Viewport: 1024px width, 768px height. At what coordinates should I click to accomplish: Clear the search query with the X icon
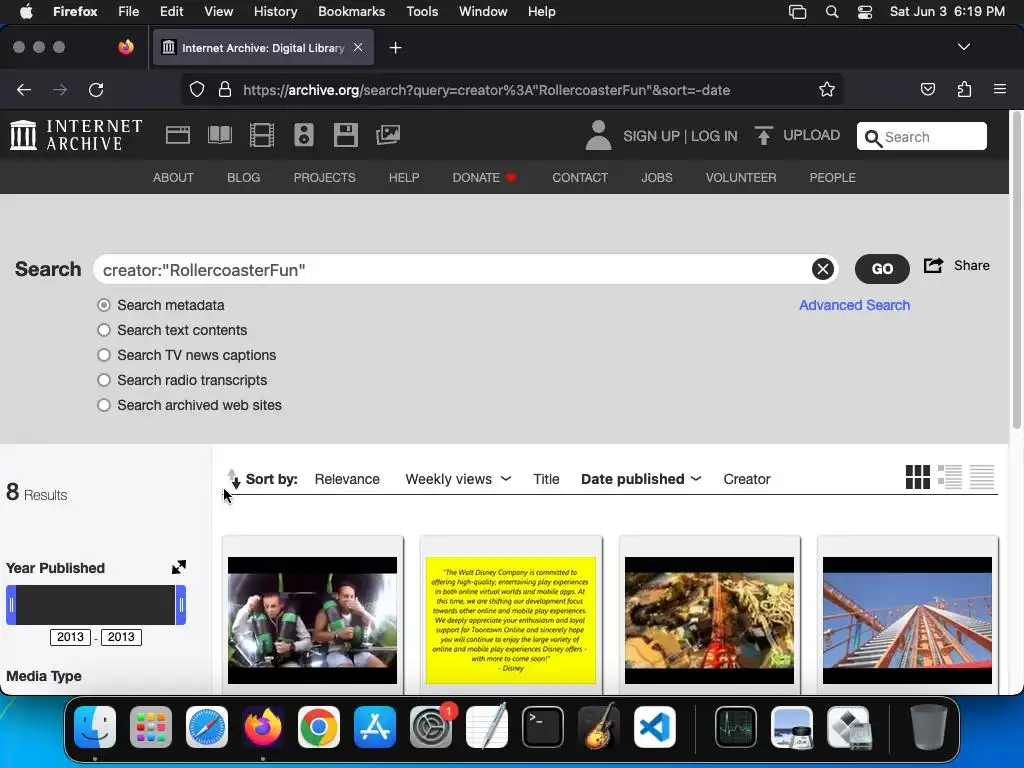[823, 269]
